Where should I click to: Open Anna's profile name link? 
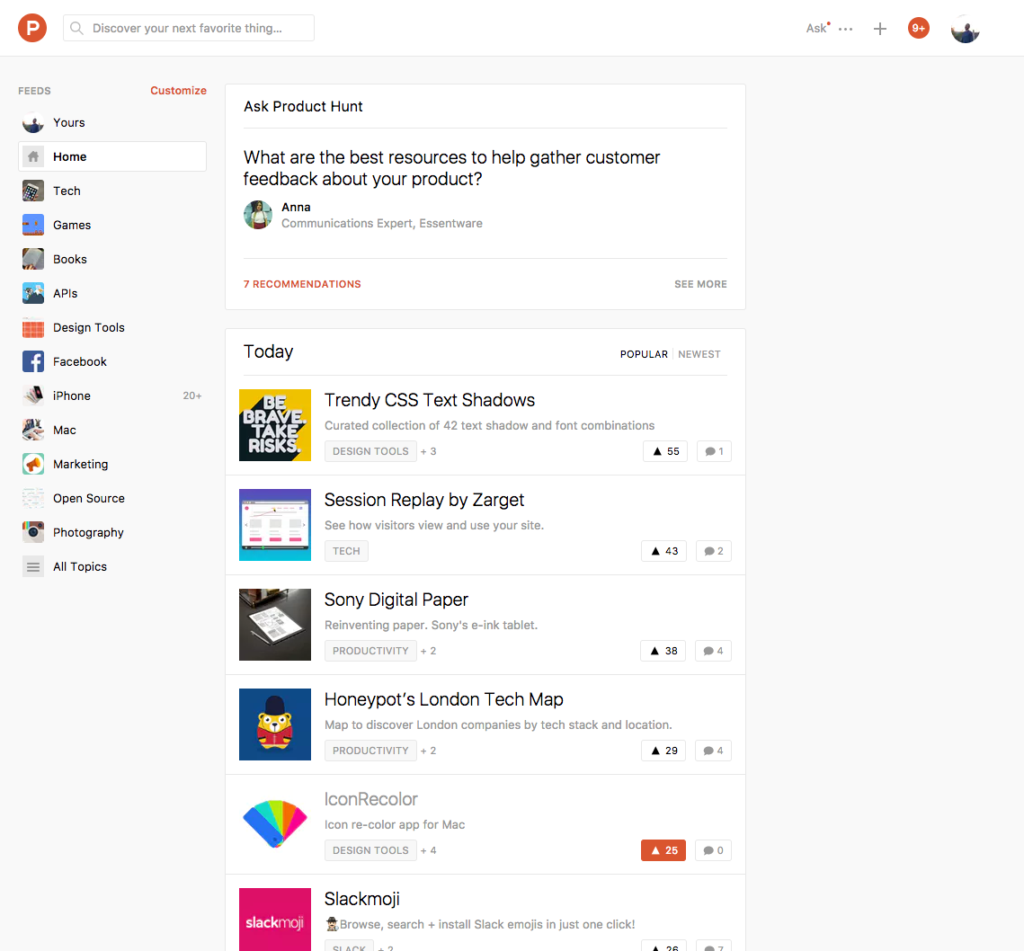[x=296, y=207]
